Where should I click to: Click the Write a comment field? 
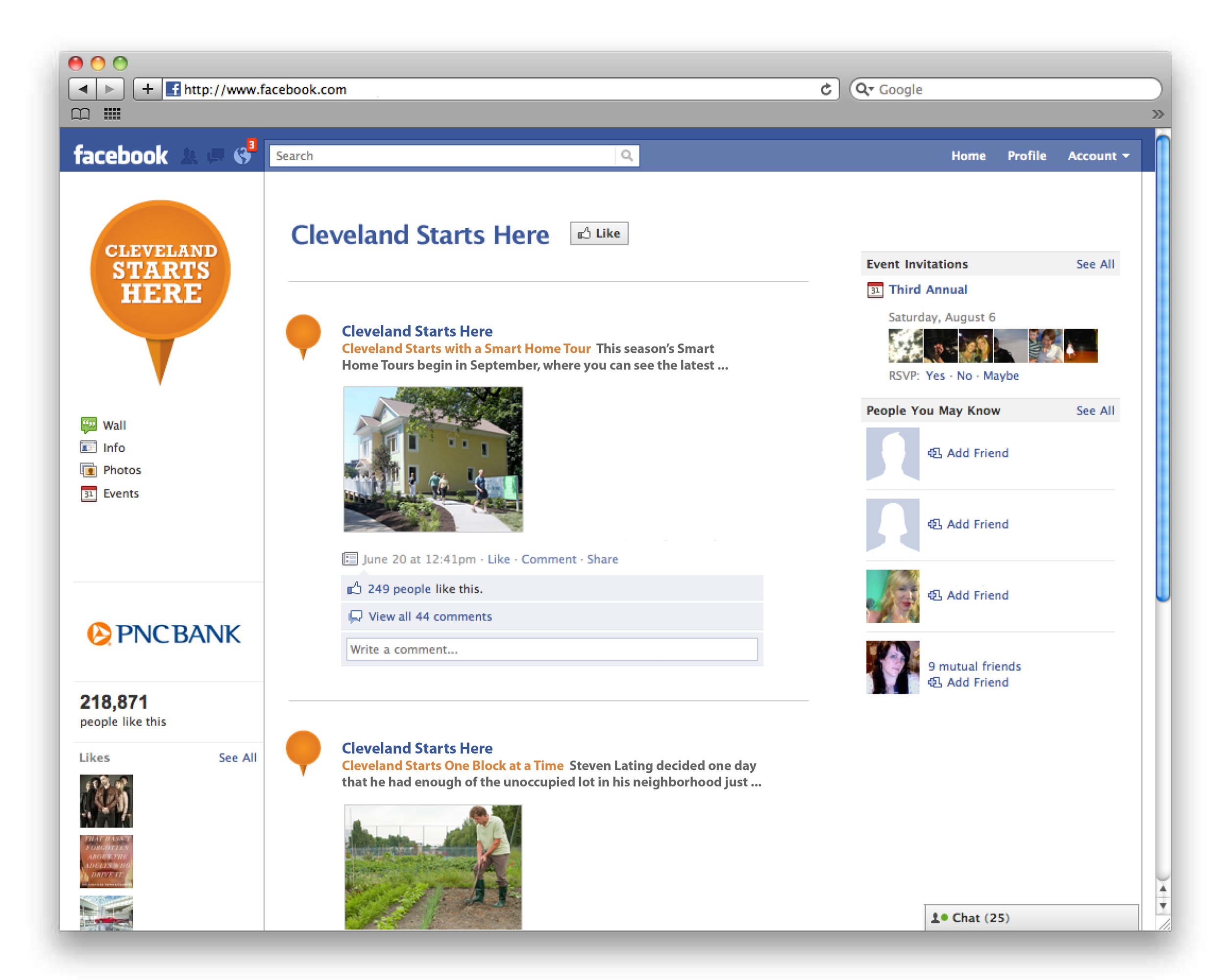pyautogui.click(x=552, y=649)
